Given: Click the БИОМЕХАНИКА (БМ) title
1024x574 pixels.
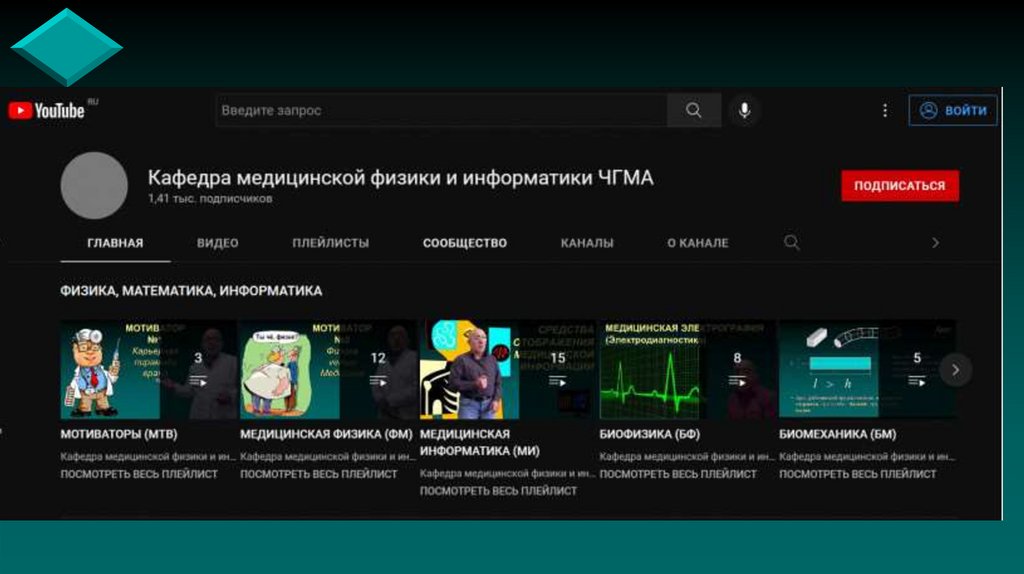Looking at the screenshot, I should click(837, 434).
